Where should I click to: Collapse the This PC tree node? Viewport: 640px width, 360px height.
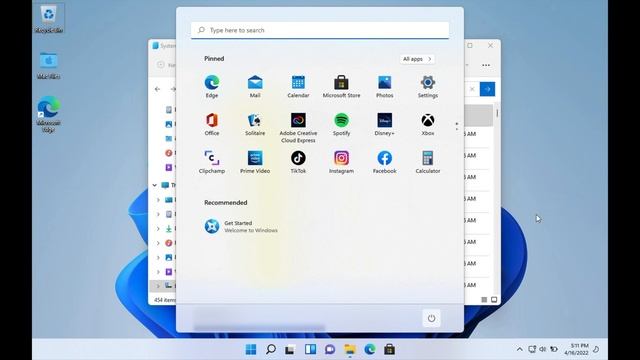(x=155, y=185)
